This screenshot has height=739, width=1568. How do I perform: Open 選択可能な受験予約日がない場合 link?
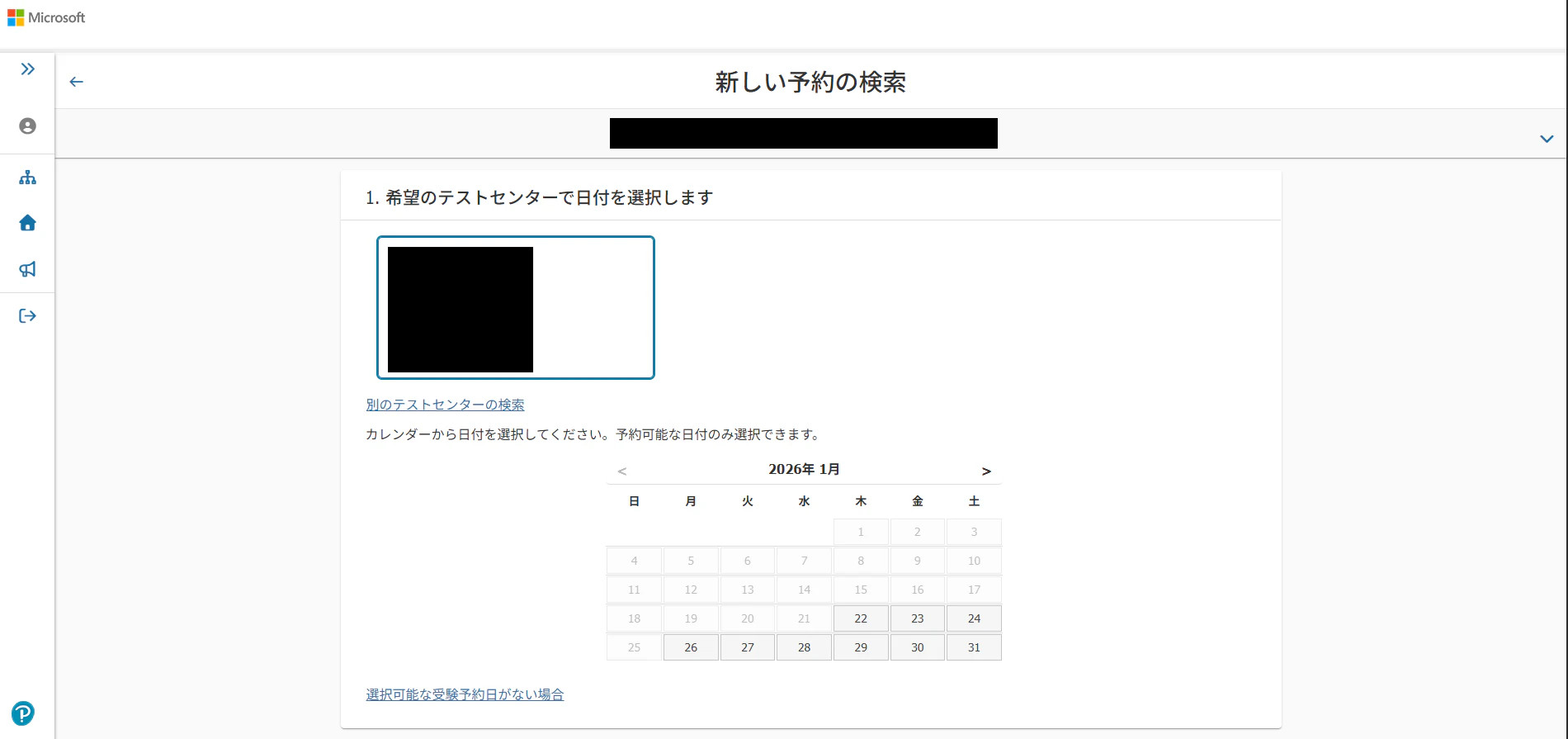[465, 694]
